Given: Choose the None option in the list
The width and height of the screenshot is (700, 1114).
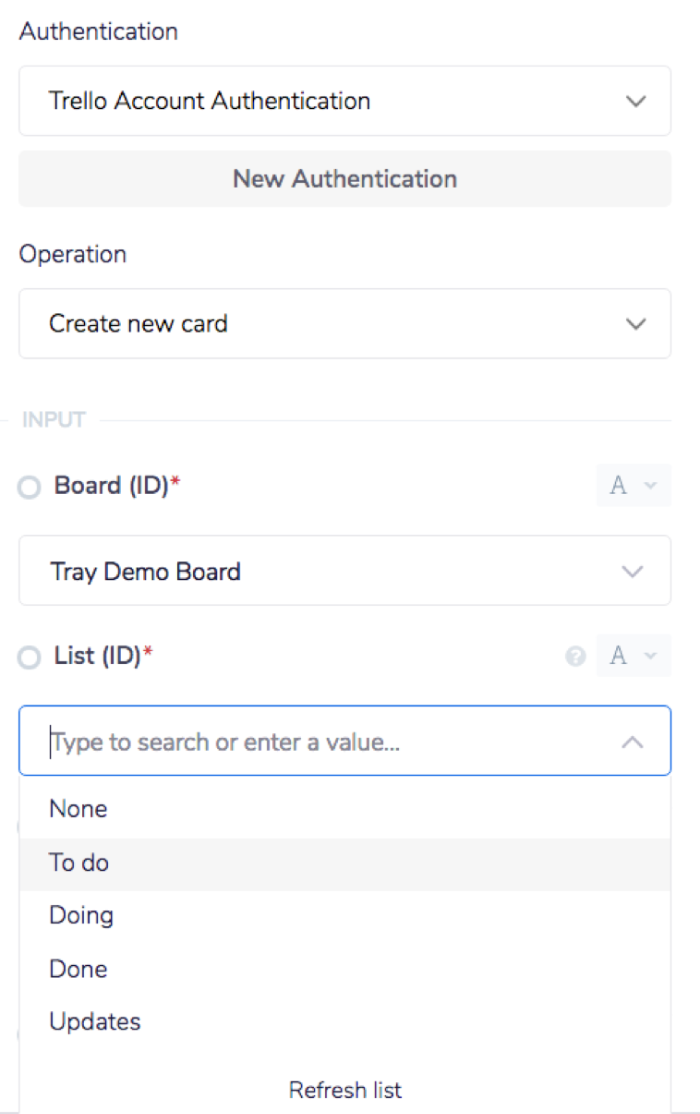Looking at the screenshot, I should (77, 808).
